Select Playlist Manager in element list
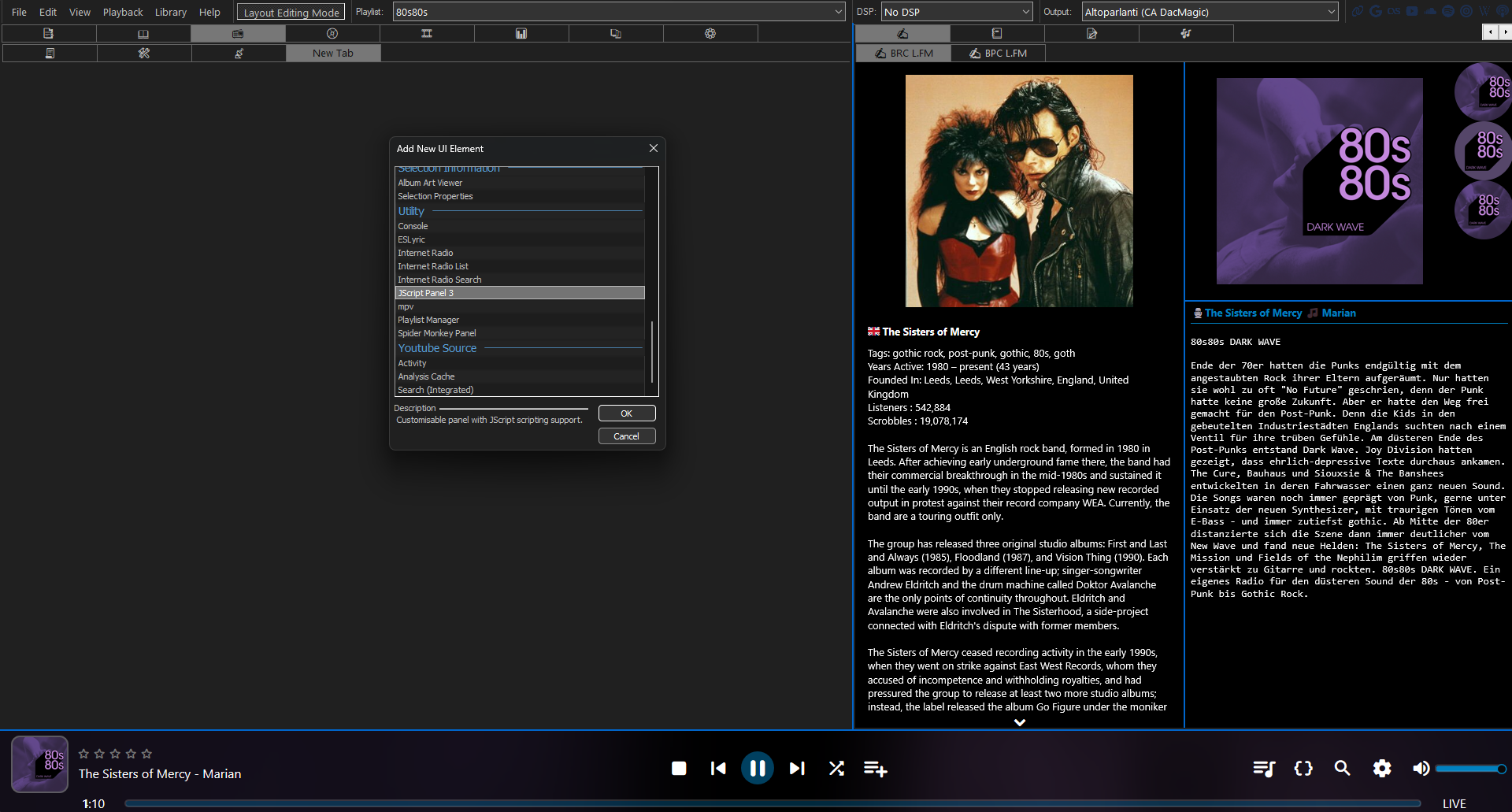Screen dimensions: 1512x812 (x=520, y=320)
